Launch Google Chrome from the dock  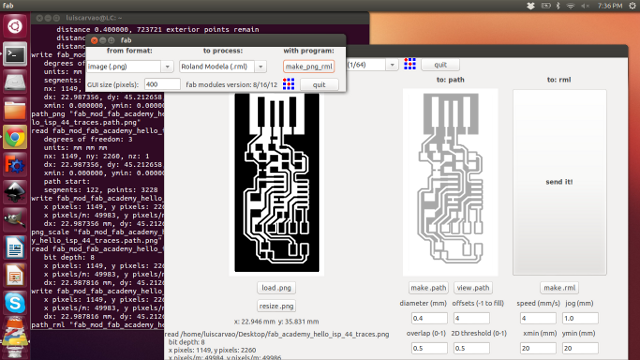pyautogui.click(x=15, y=138)
